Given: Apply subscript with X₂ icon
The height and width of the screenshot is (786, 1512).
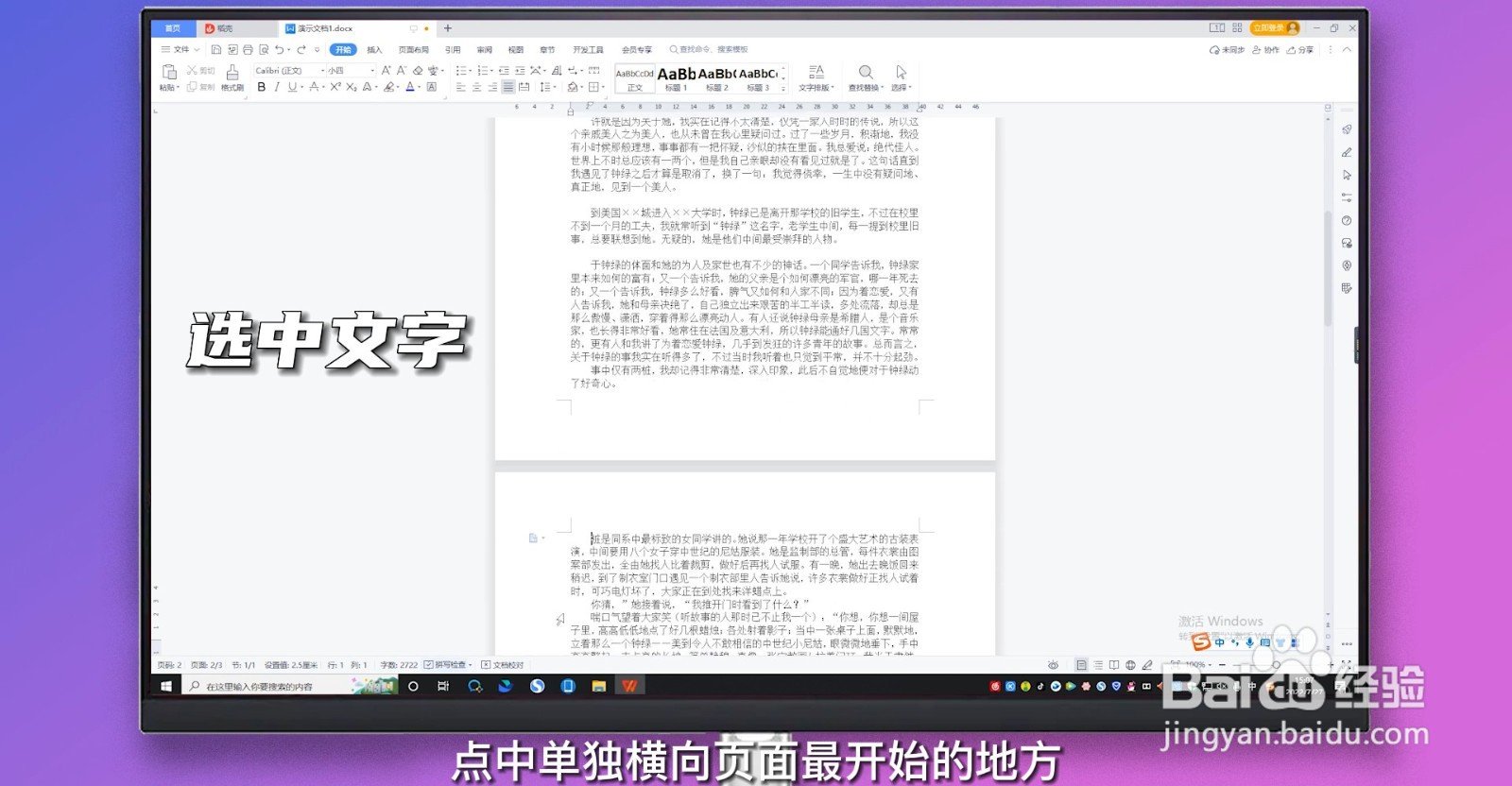Looking at the screenshot, I should coord(352,87).
